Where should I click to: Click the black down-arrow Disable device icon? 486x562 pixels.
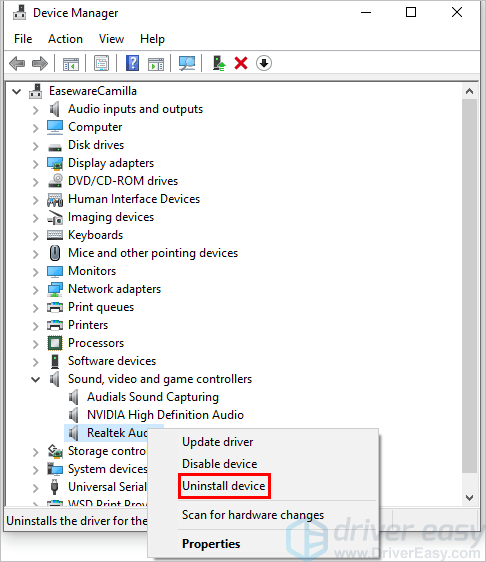pyautogui.click(x=264, y=63)
